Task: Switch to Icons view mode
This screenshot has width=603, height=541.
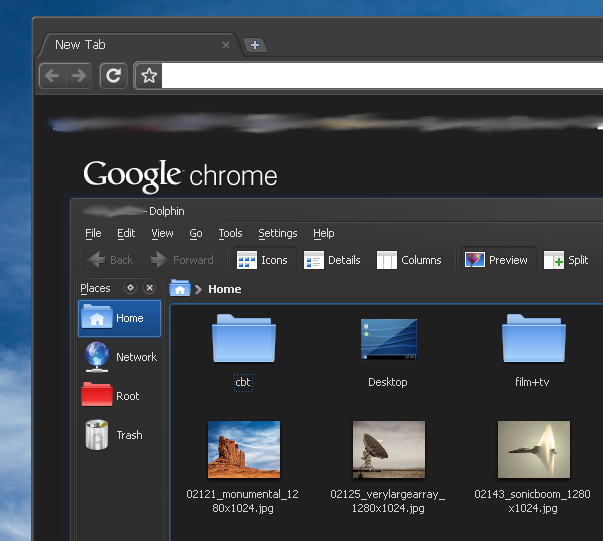Action: coord(265,260)
